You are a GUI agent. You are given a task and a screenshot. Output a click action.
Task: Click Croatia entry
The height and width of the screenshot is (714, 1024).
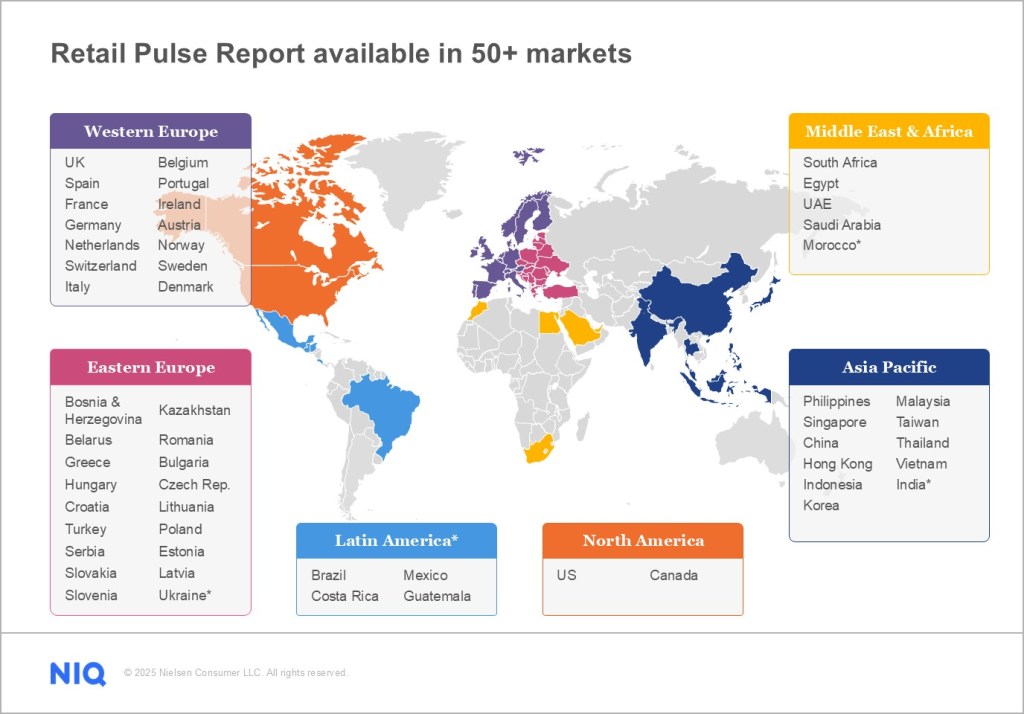pos(87,507)
